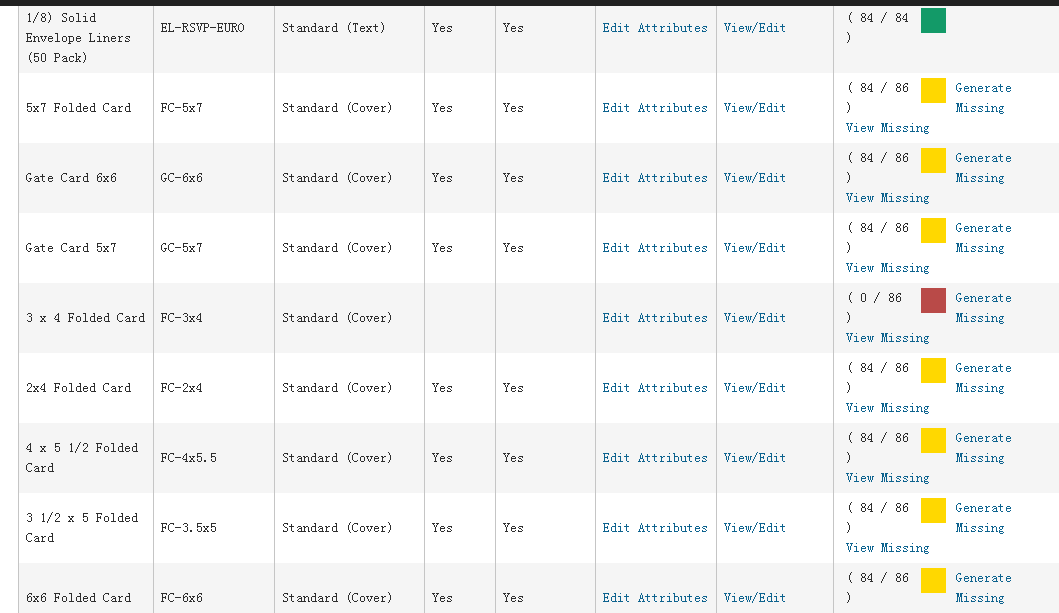
Task: Click View/Edit for FC-4x5.5 row
Action: [x=754, y=458]
